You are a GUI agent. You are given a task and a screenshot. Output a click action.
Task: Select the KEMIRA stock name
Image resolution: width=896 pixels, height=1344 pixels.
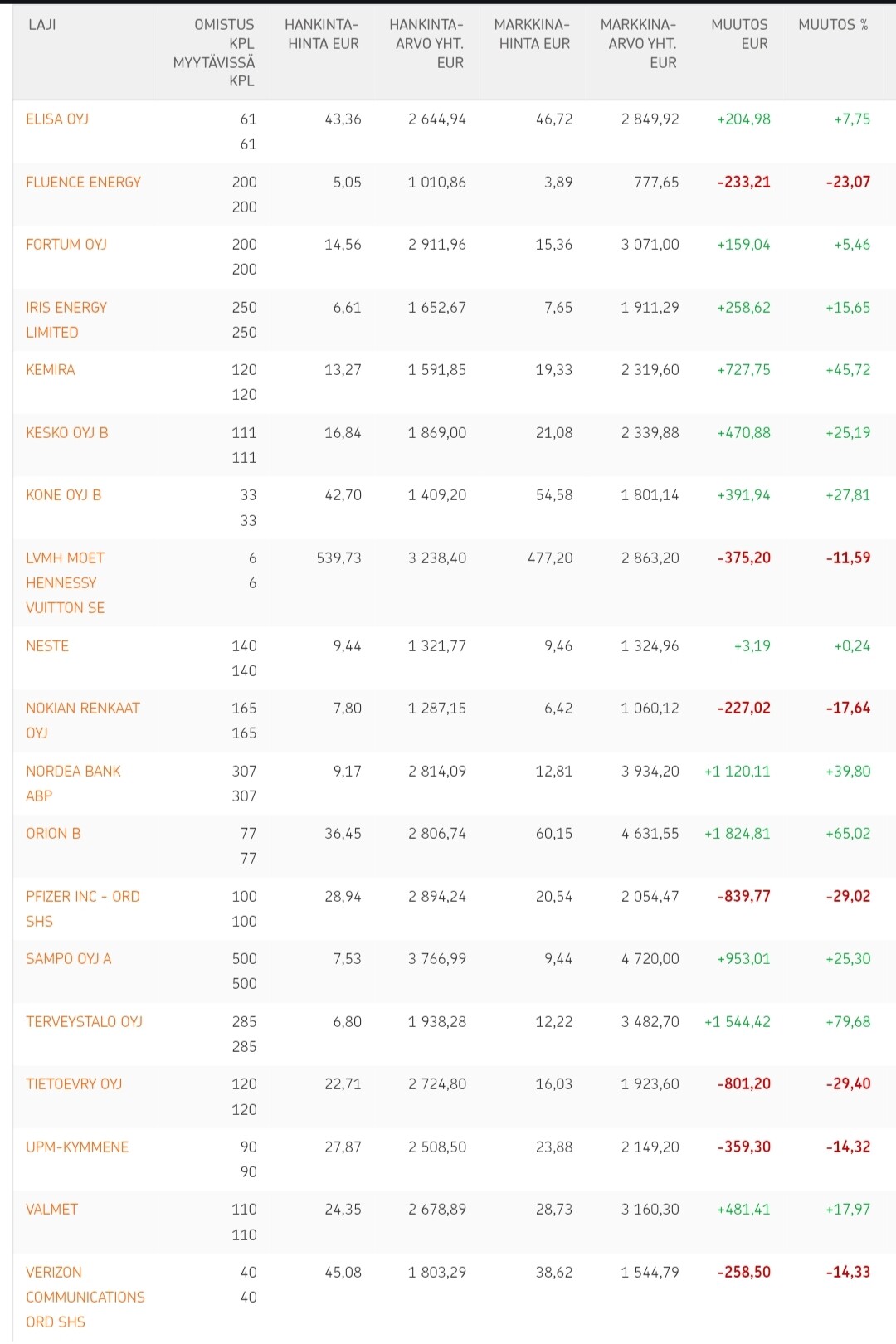tap(51, 370)
